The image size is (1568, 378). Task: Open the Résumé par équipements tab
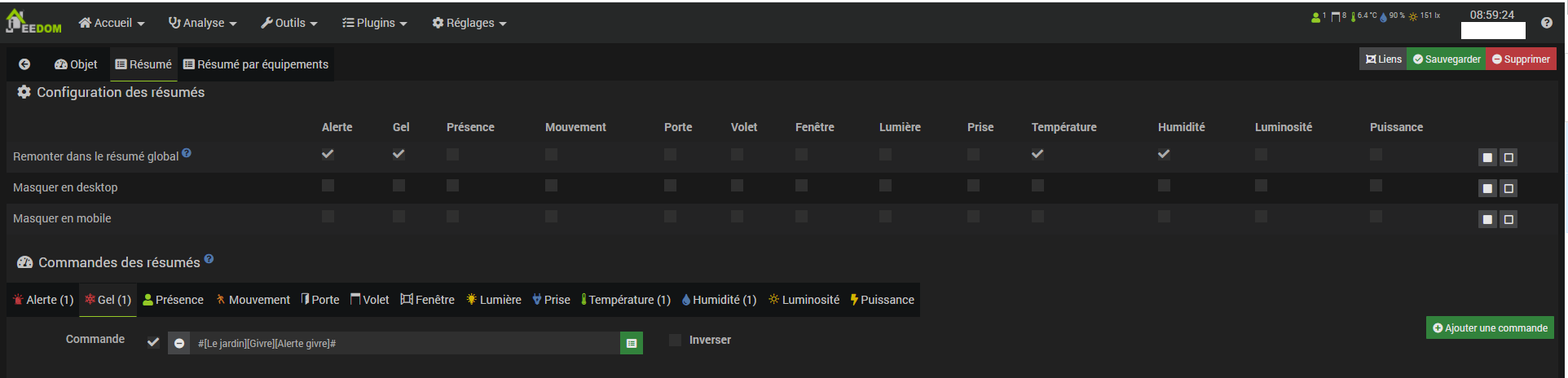coord(256,64)
